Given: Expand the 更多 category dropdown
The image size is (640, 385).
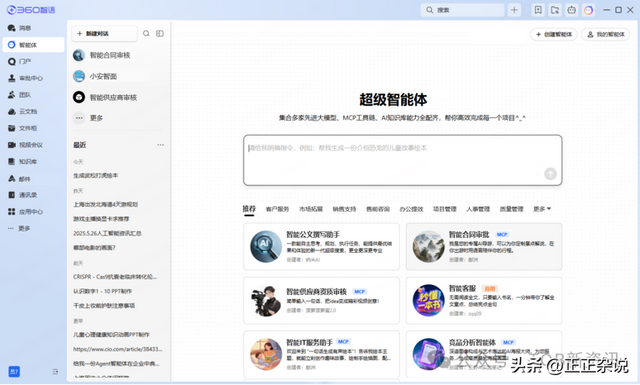Looking at the screenshot, I should tap(542, 209).
